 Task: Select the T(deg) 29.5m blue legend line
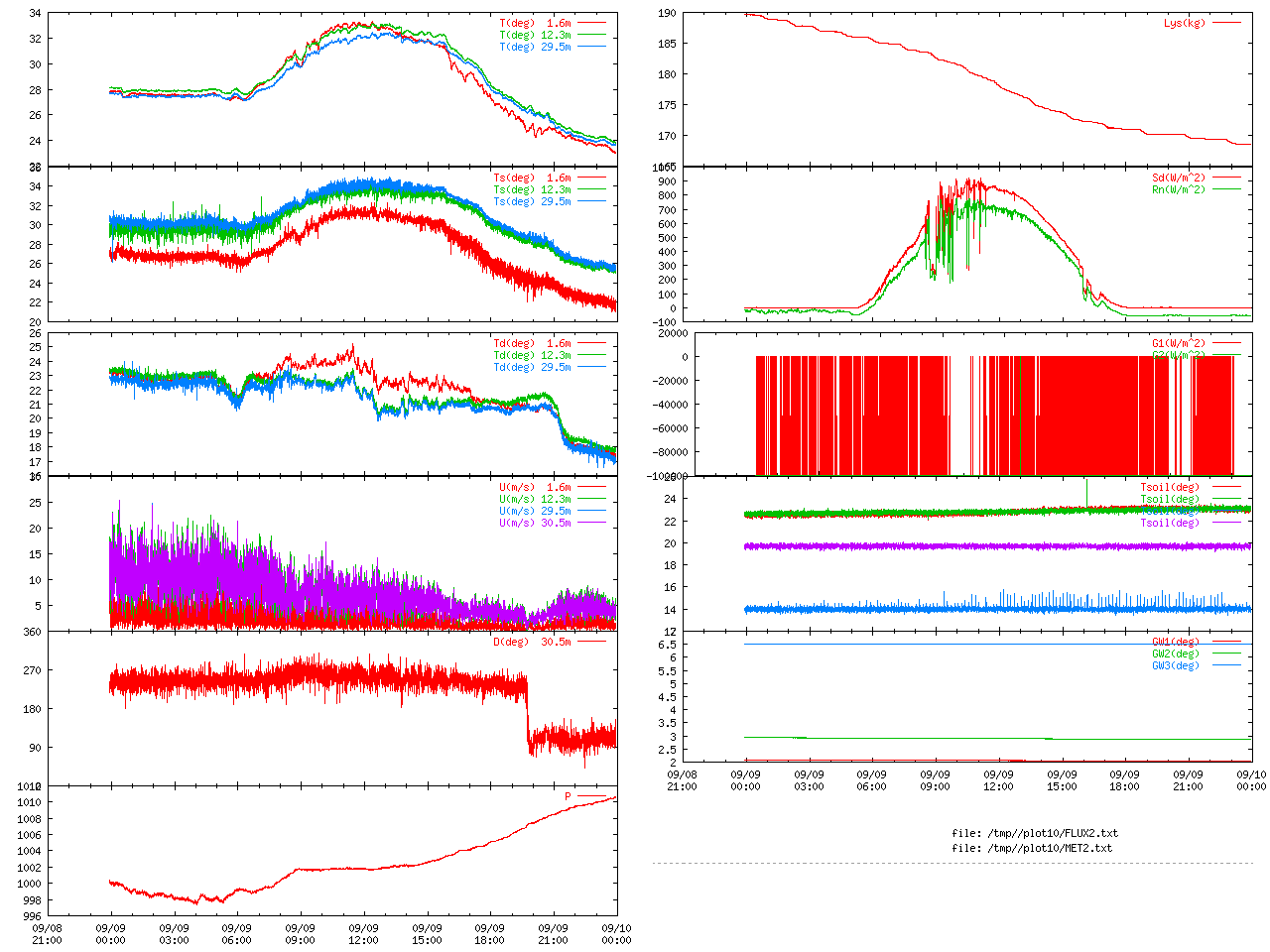[592, 47]
